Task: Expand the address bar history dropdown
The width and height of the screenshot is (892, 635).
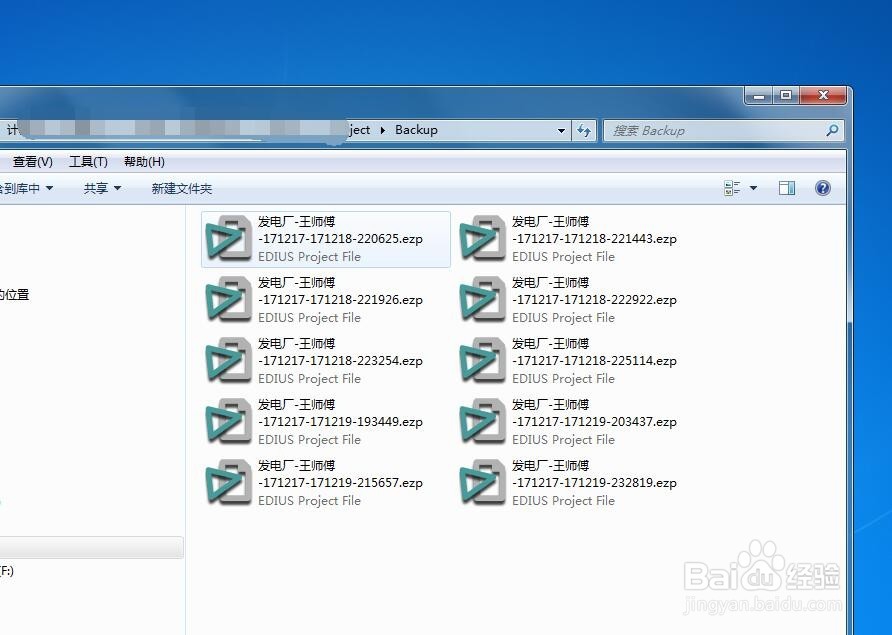Action: point(561,130)
